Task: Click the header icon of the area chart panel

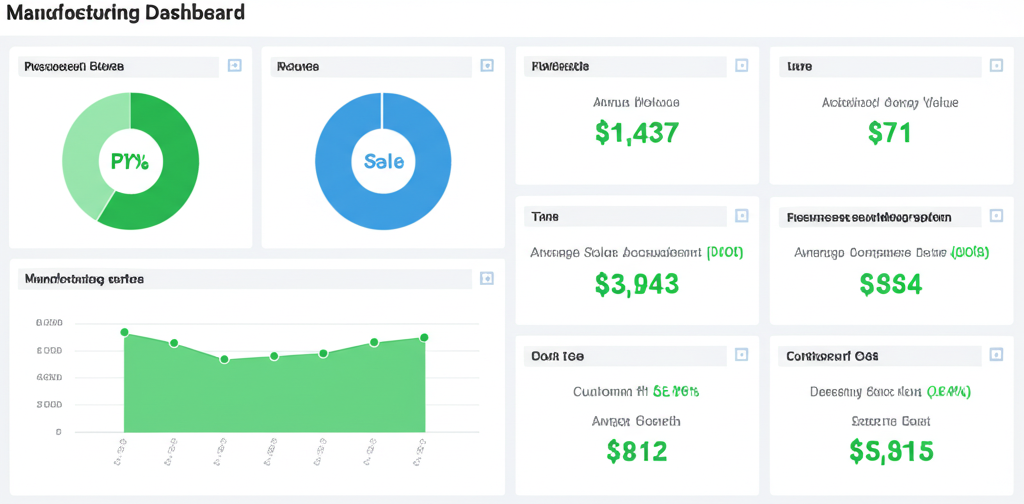Action: click(x=487, y=279)
